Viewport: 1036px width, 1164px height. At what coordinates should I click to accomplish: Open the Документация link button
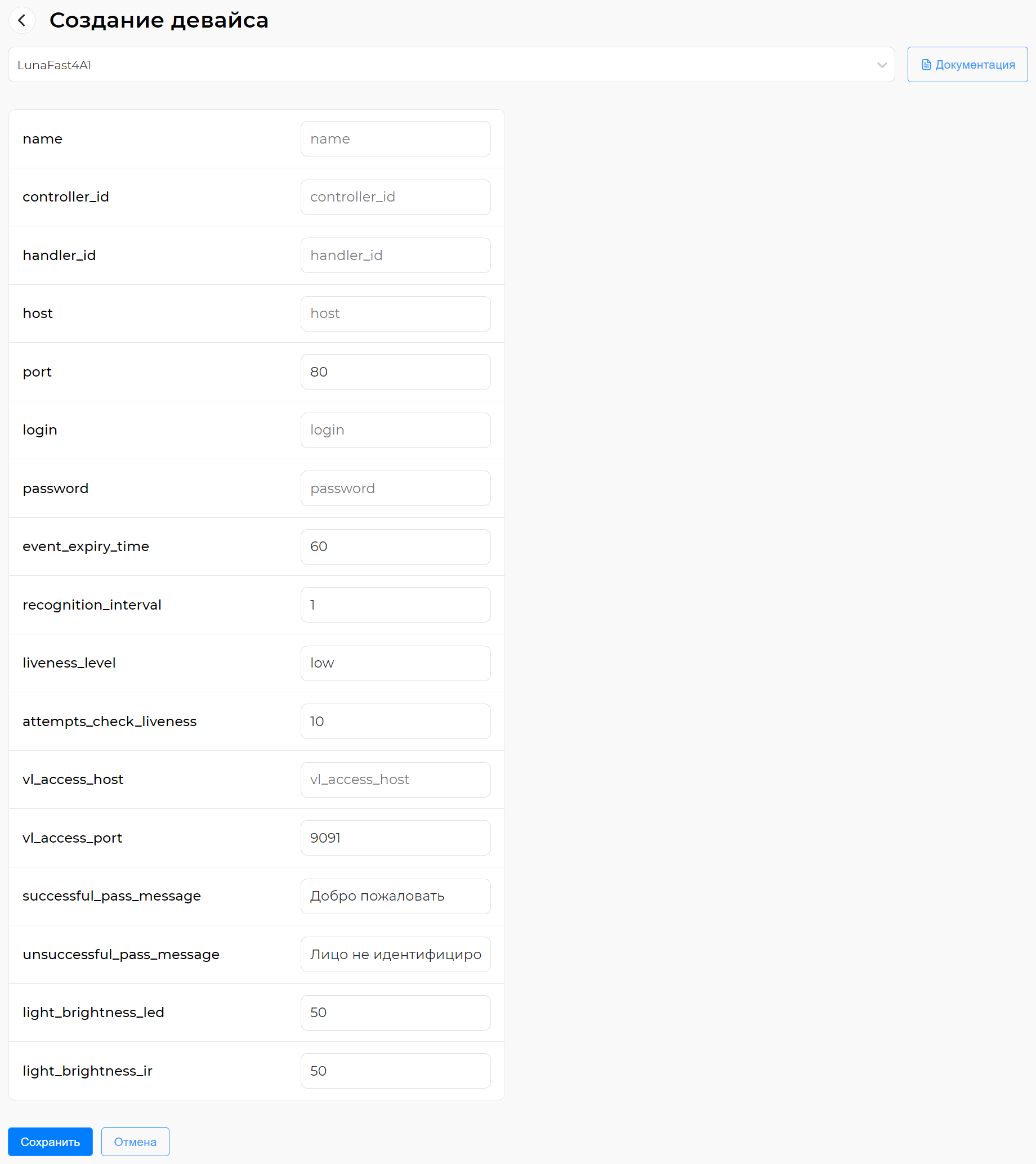(x=967, y=65)
